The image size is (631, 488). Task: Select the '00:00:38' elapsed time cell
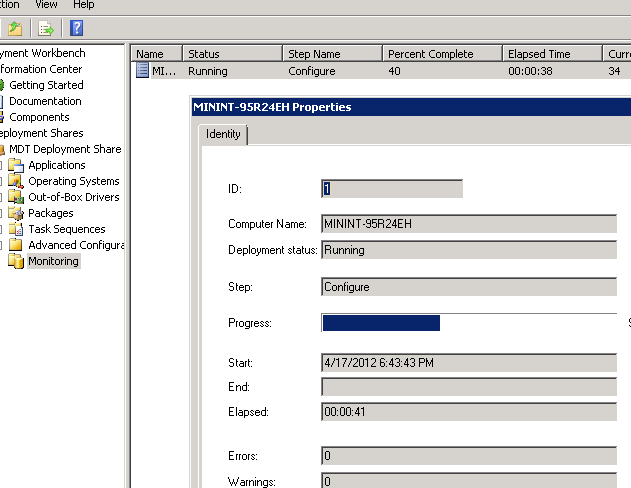tap(530, 71)
